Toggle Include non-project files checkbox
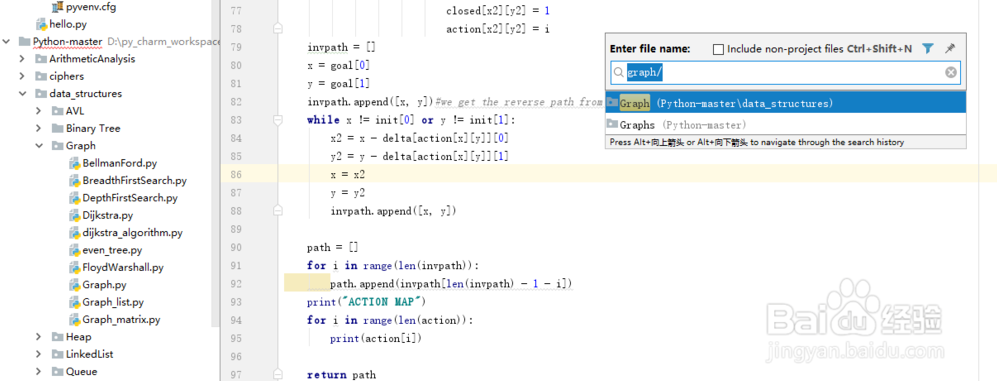 click(x=719, y=49)
